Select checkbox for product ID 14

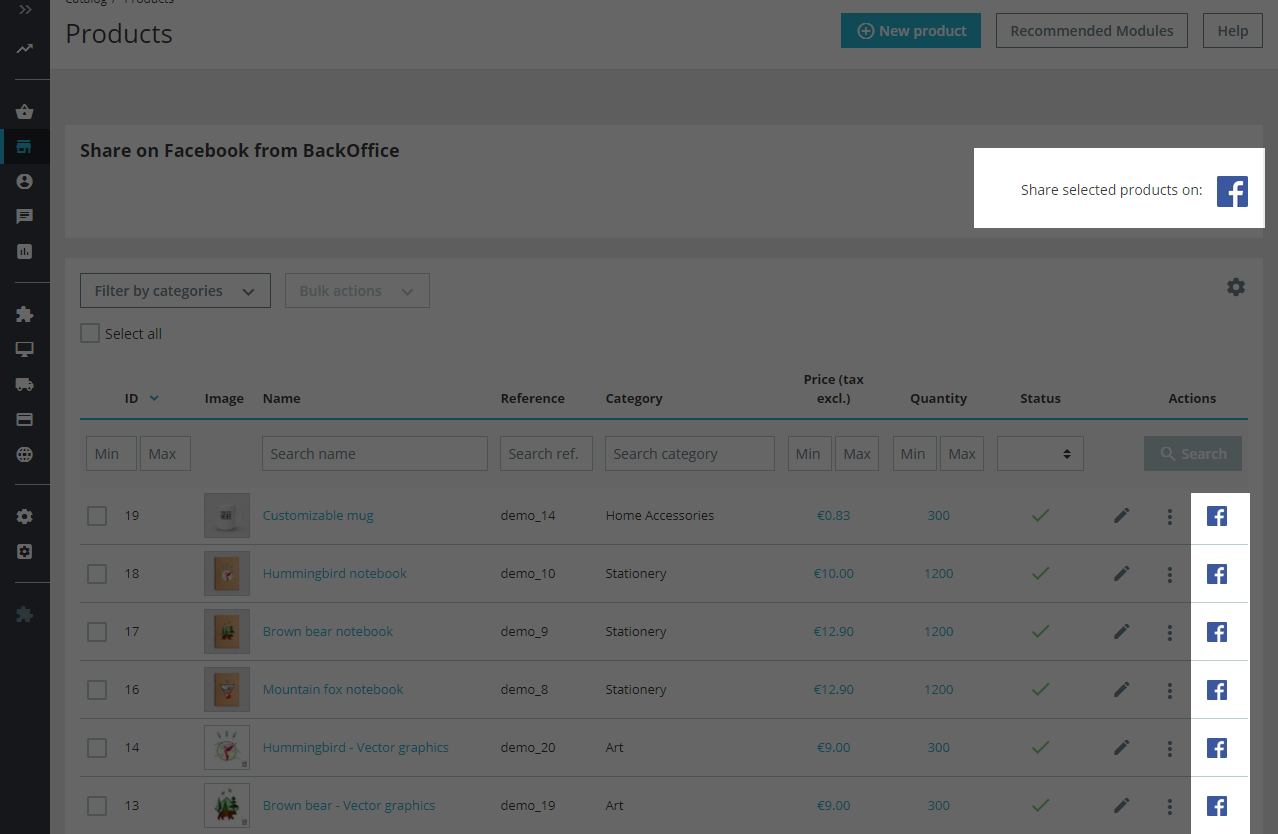click(x=96, y=748)
